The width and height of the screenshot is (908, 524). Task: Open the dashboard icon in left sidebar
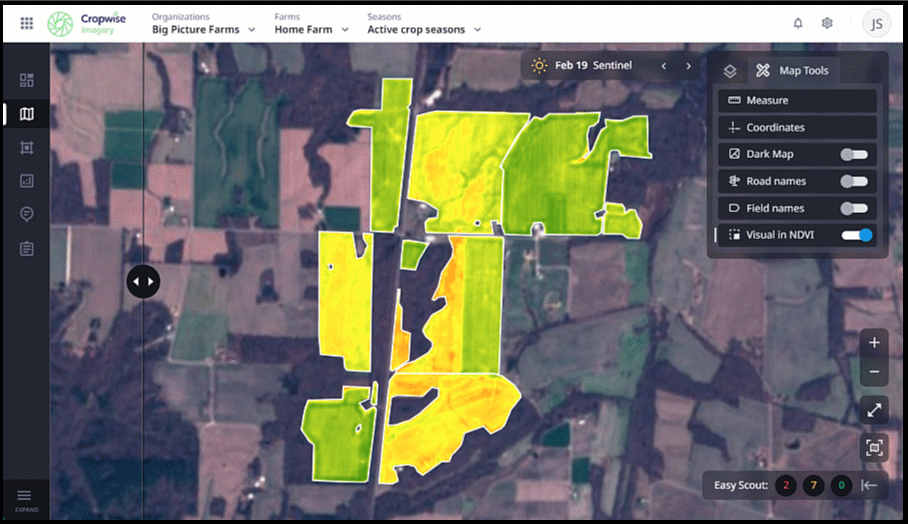(x=26, y=80)
